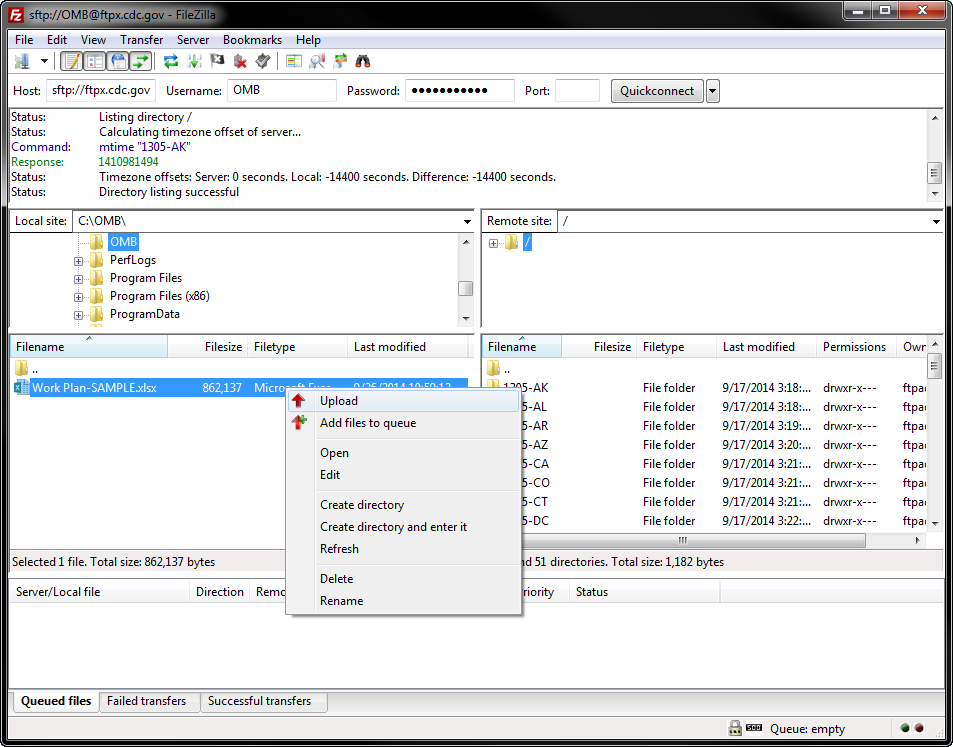
Task: Switch to the Failed transfers tab
Action: coord(147,701)
